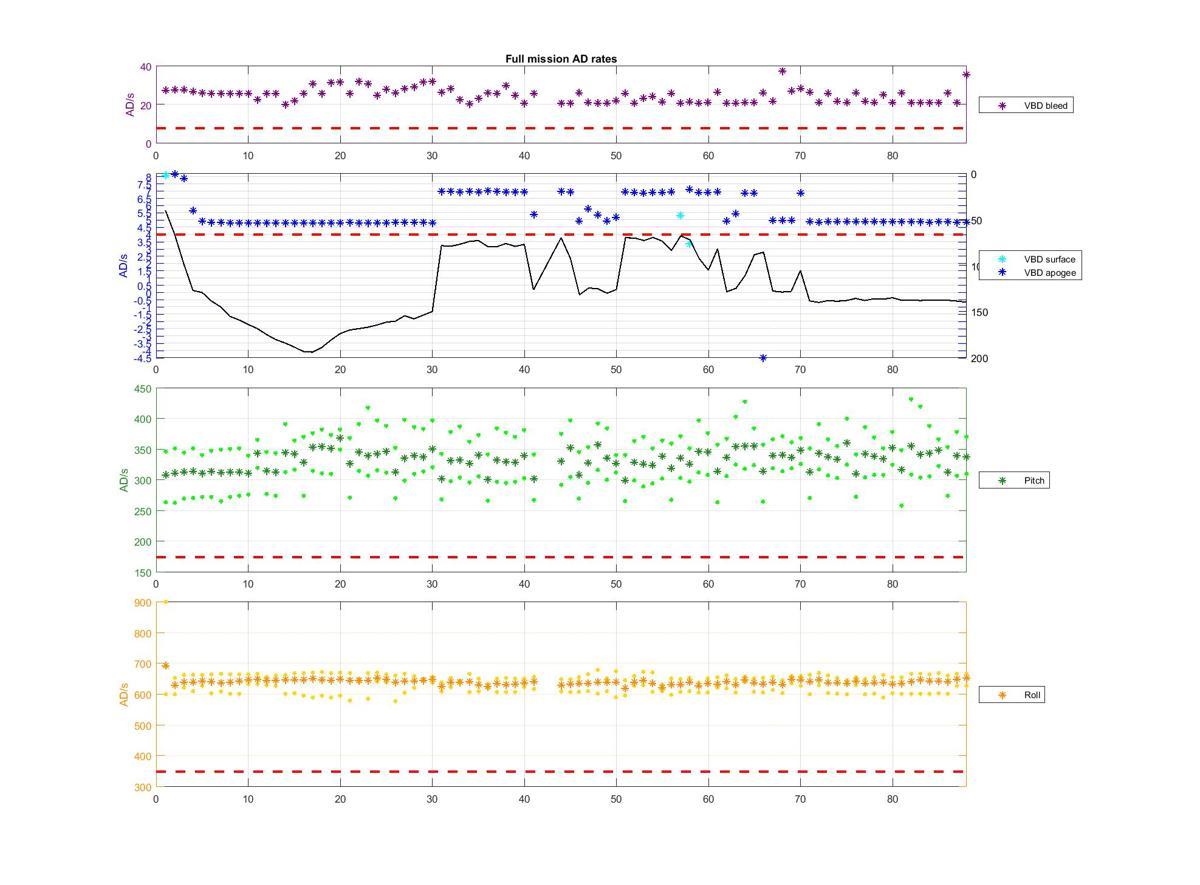Viewport: 1200px width, 885px height.
Task: Click the orange star marker in Roll legend
Action: coord(1002,694)
